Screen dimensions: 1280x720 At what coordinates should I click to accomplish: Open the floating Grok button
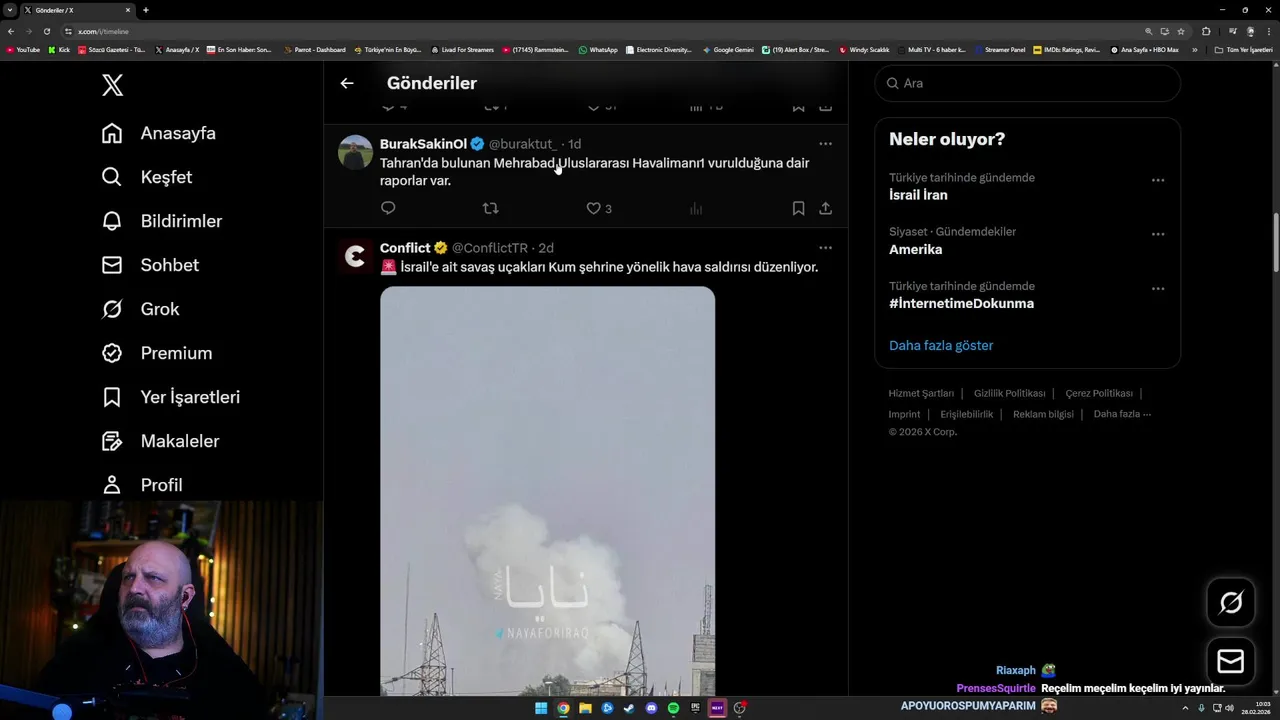click(1230, 602)
